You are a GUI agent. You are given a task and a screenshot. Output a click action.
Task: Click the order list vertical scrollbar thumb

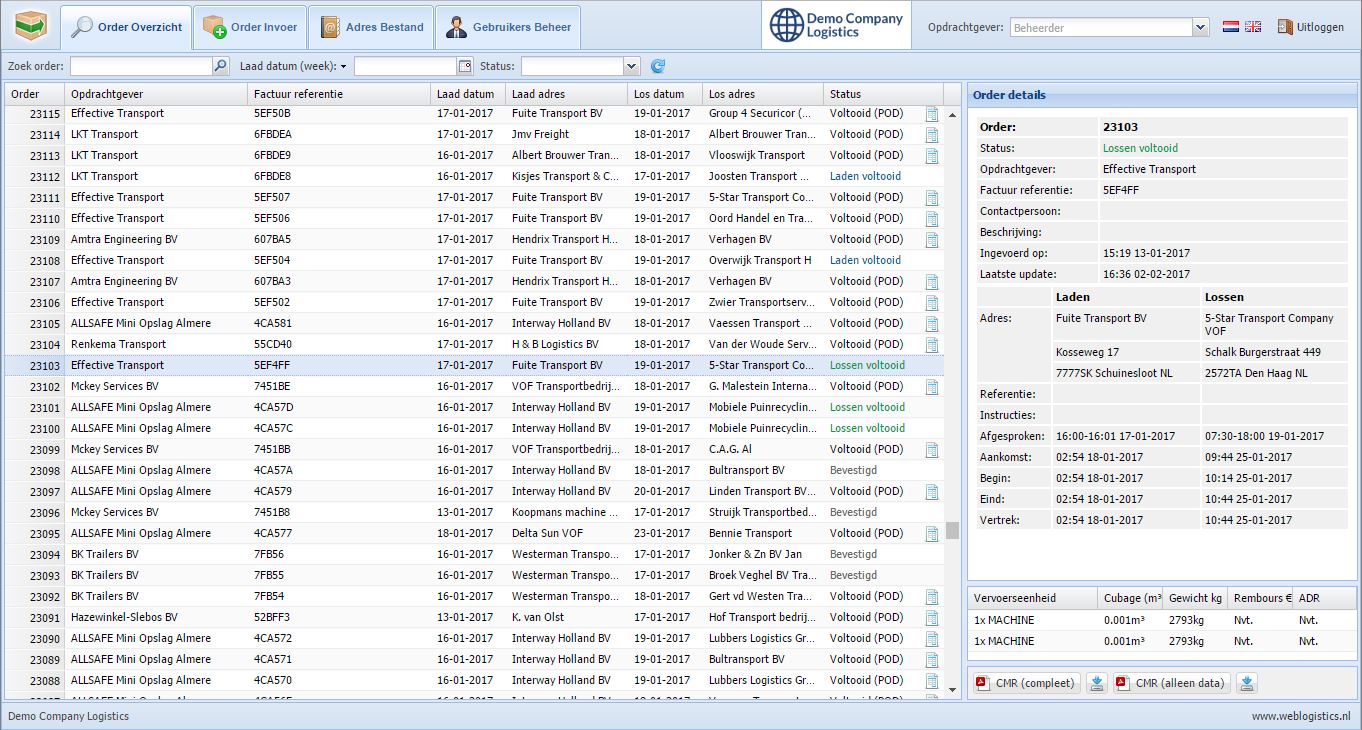pos(952,530)
